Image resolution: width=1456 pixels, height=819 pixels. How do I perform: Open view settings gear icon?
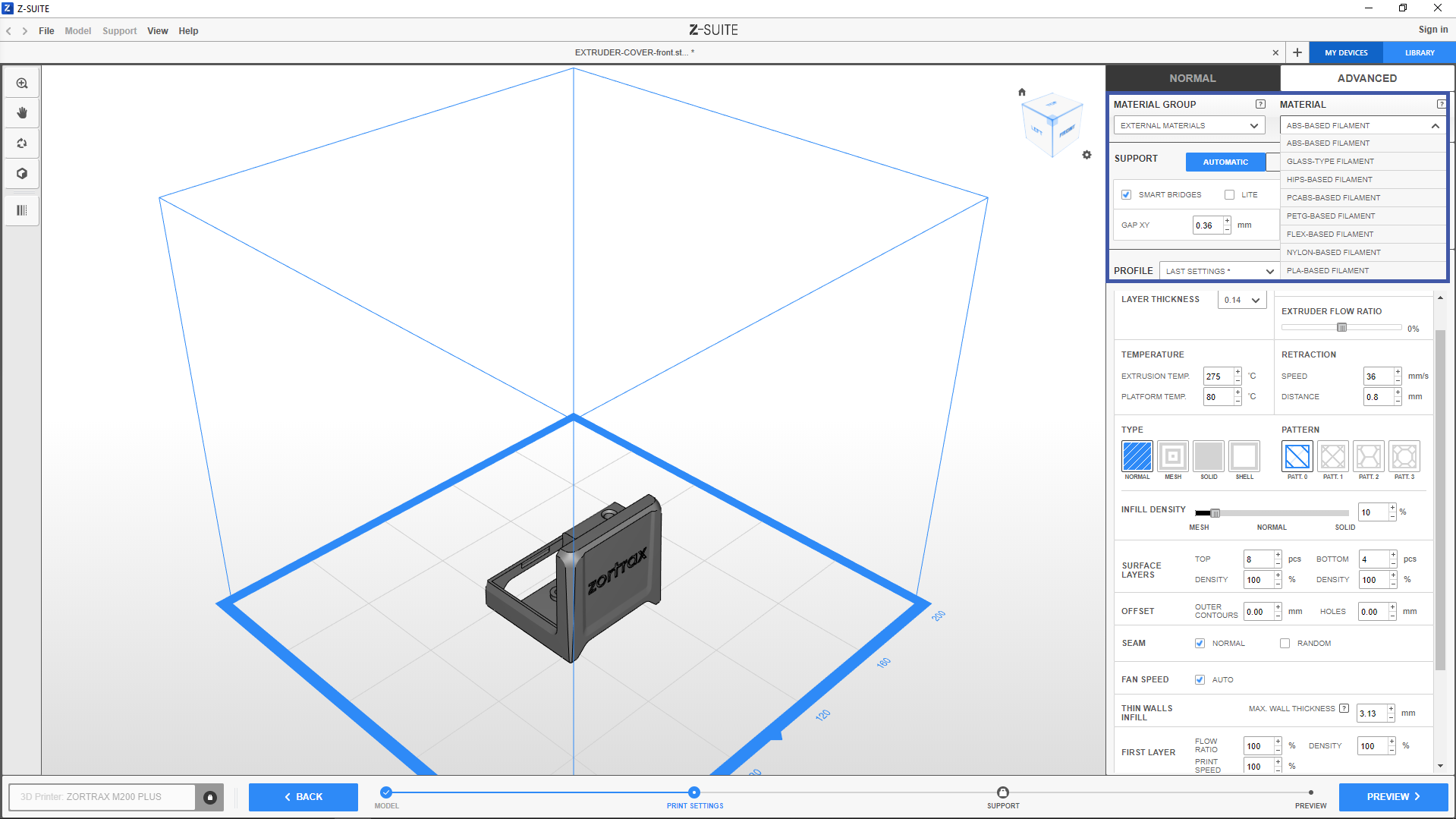(1086, 155)
